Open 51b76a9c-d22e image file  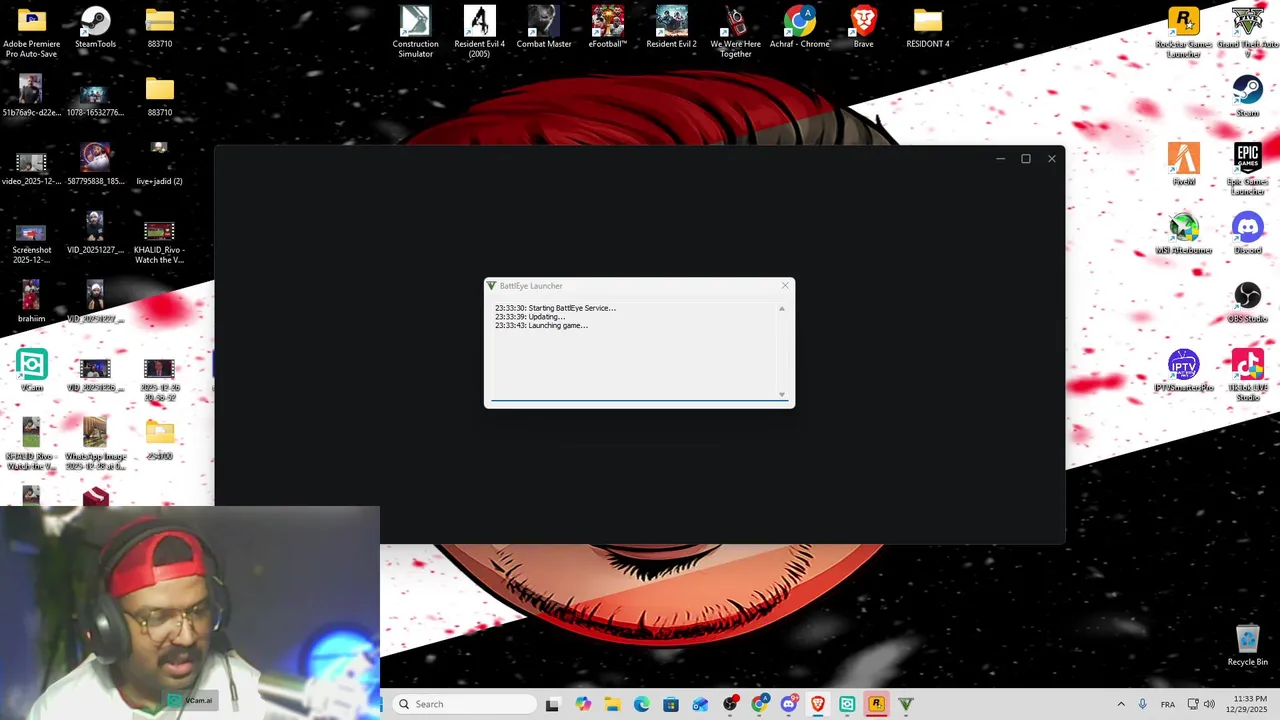point(31,96)
